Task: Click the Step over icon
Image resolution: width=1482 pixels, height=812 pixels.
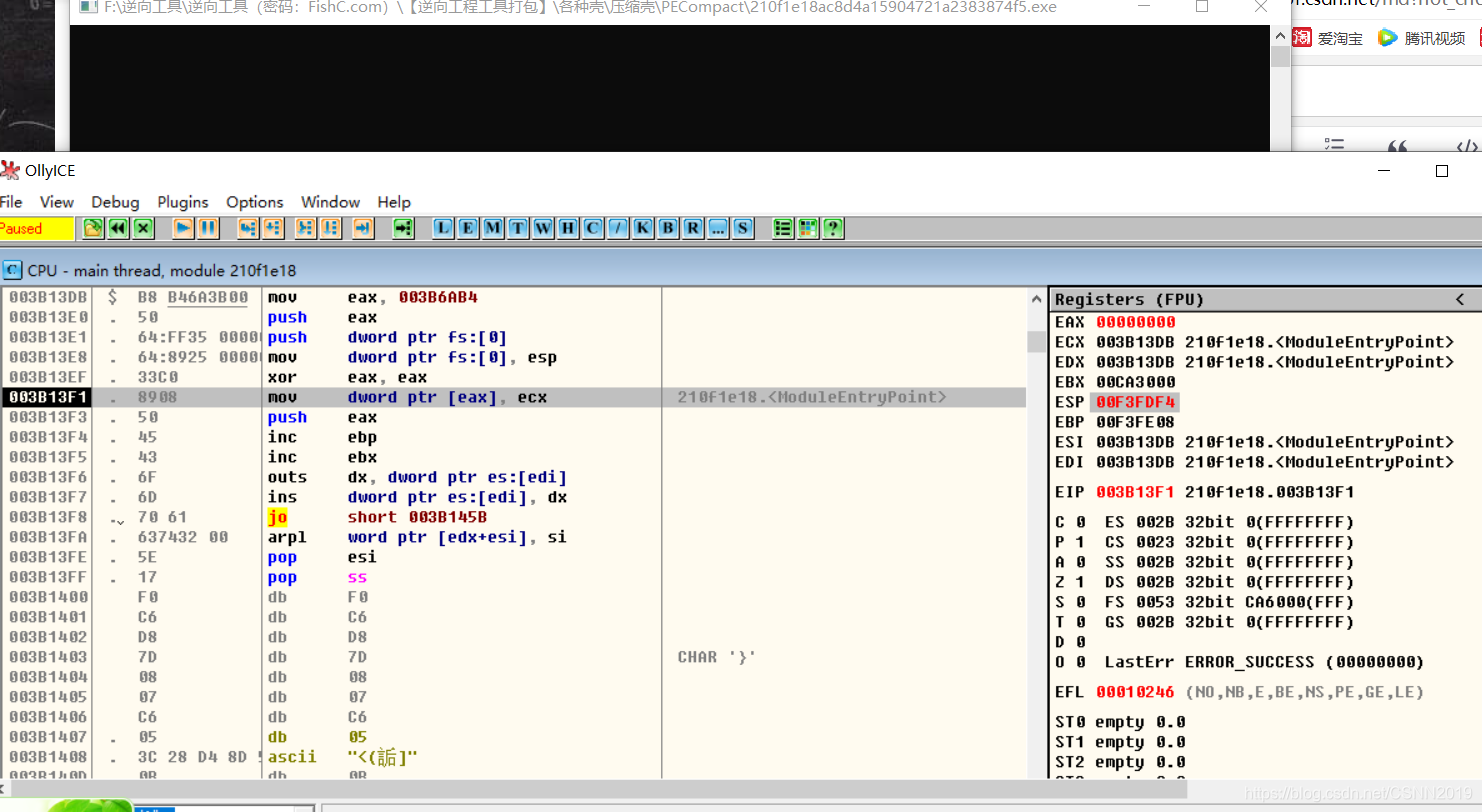Action: (x=273, y=228)
